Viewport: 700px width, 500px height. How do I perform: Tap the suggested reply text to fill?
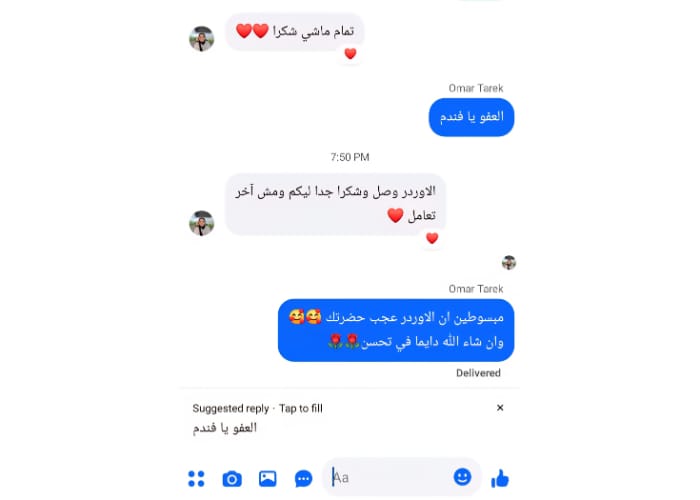point(225,428)
